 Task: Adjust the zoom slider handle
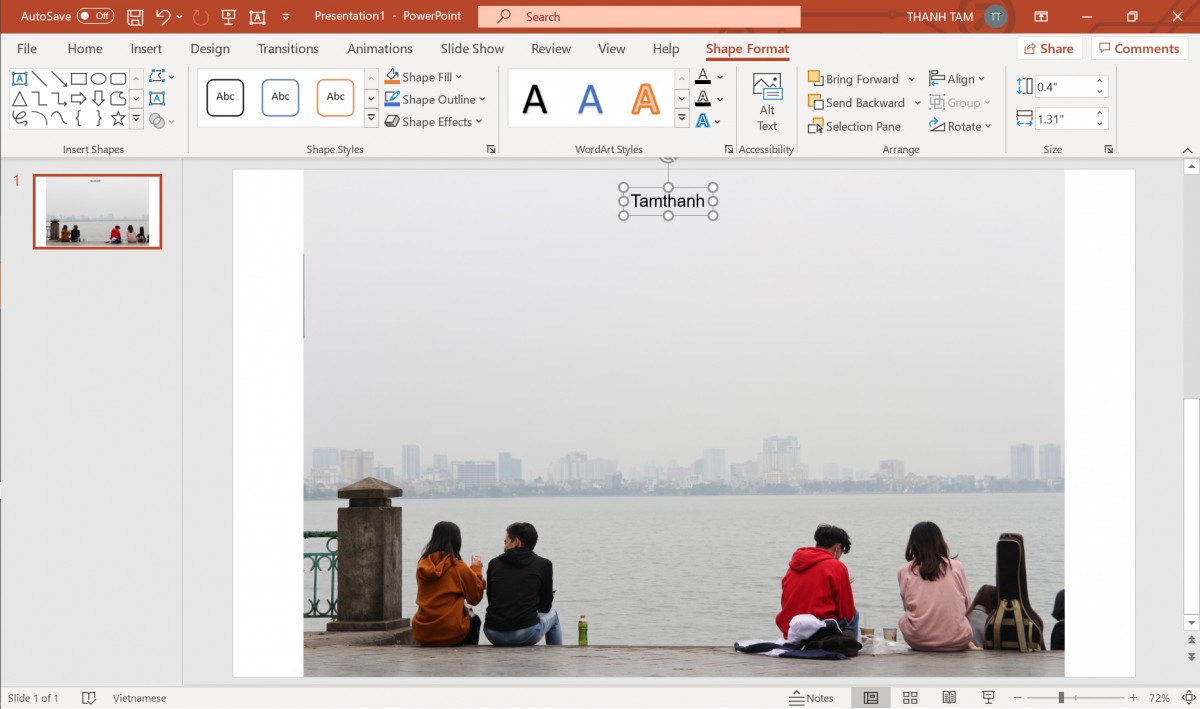click(x=1061, y=698)
